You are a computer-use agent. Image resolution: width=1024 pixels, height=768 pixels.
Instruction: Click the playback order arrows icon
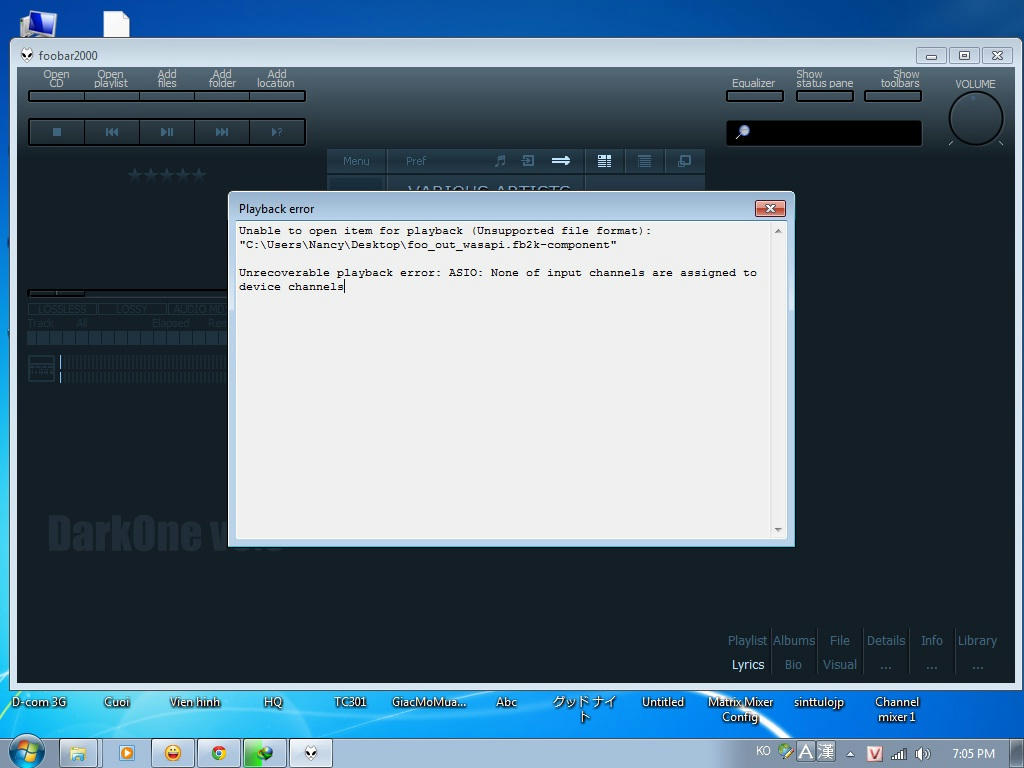561,161
